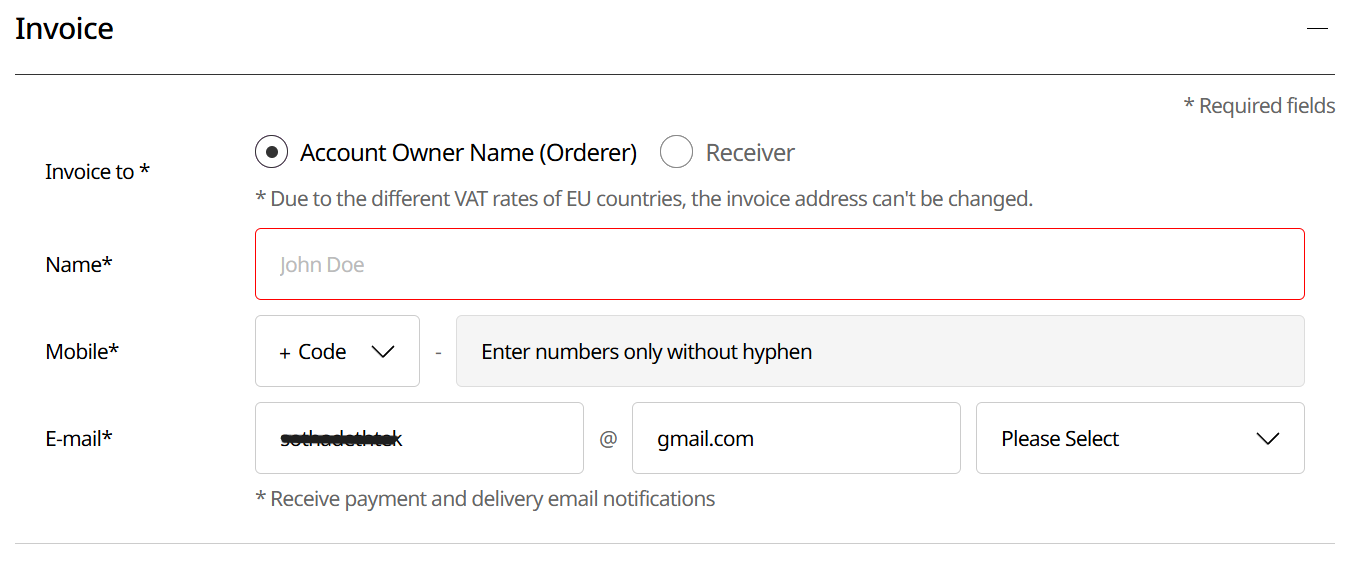Collapse the Invoice section using minus icon
Viewport: 1360px width, 568px height.
coord(1317,29)
